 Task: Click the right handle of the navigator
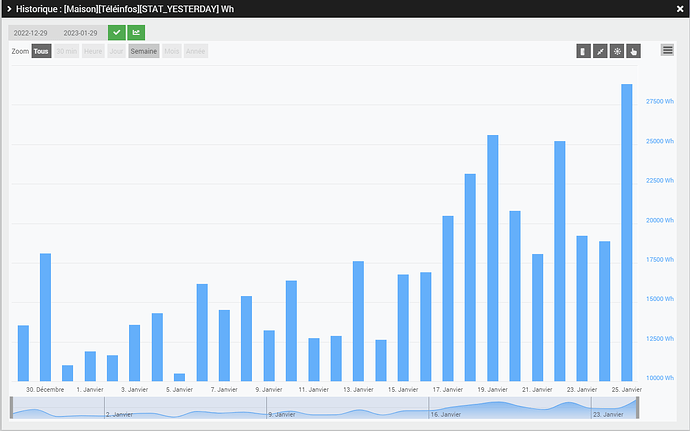pyautogui.click(x=637, y=408)
